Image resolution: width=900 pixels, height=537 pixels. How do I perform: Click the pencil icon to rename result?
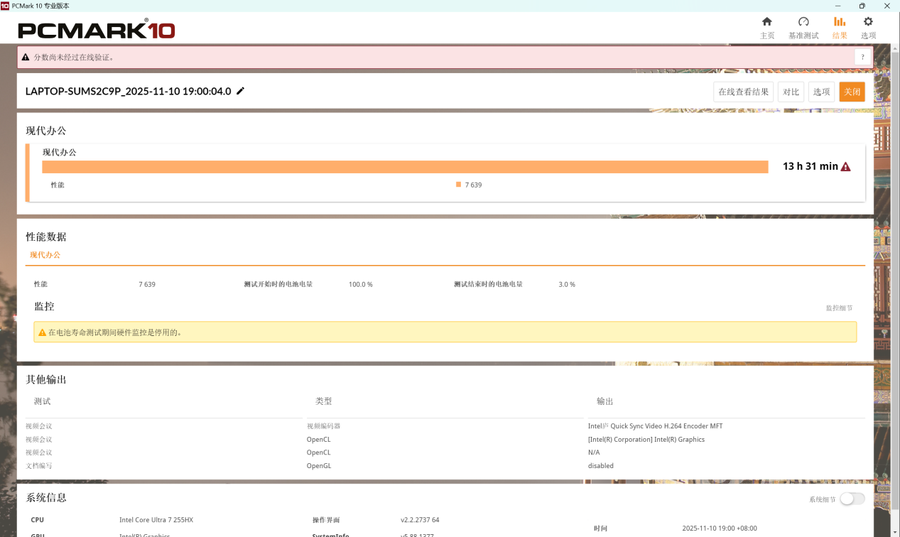(x=241, y=91)
